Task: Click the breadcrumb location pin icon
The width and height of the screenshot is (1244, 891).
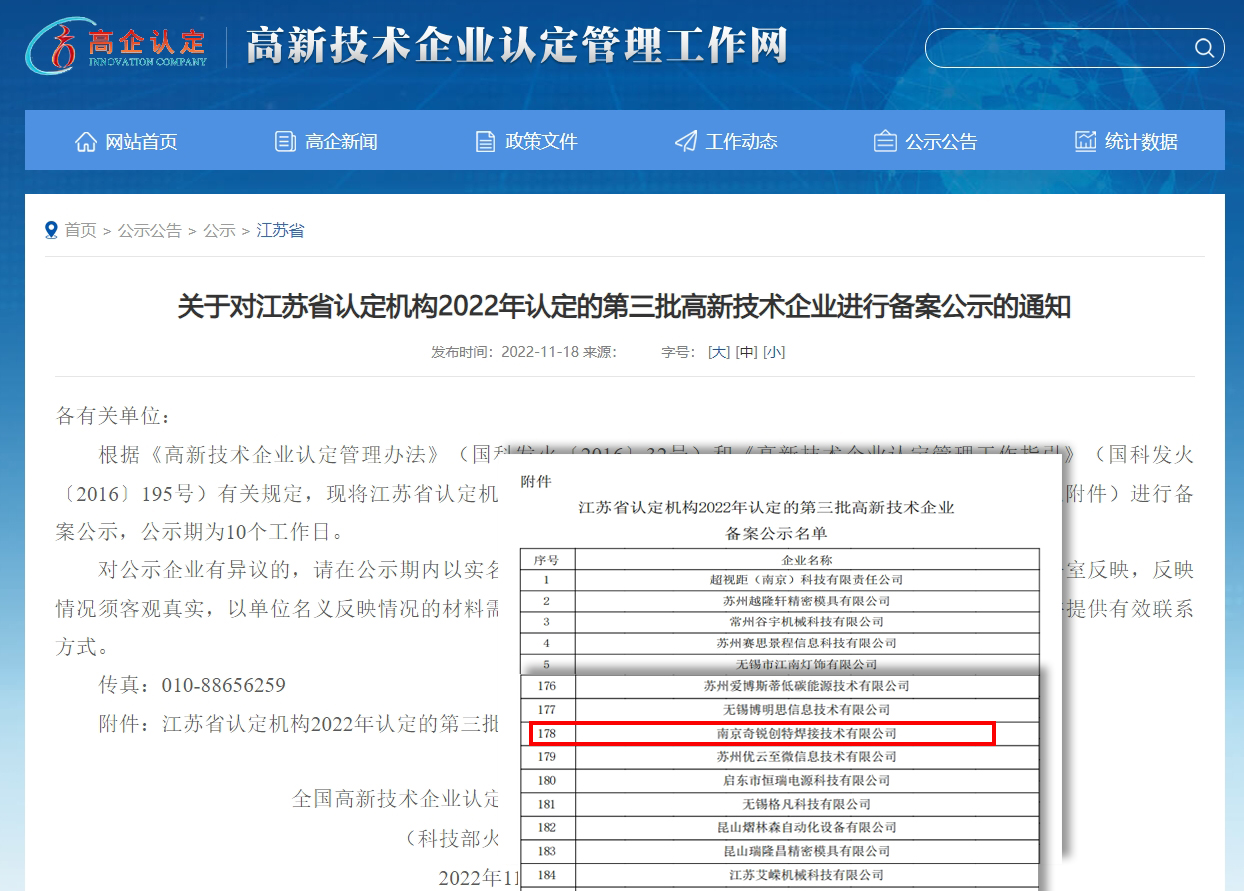Action: 52,231
